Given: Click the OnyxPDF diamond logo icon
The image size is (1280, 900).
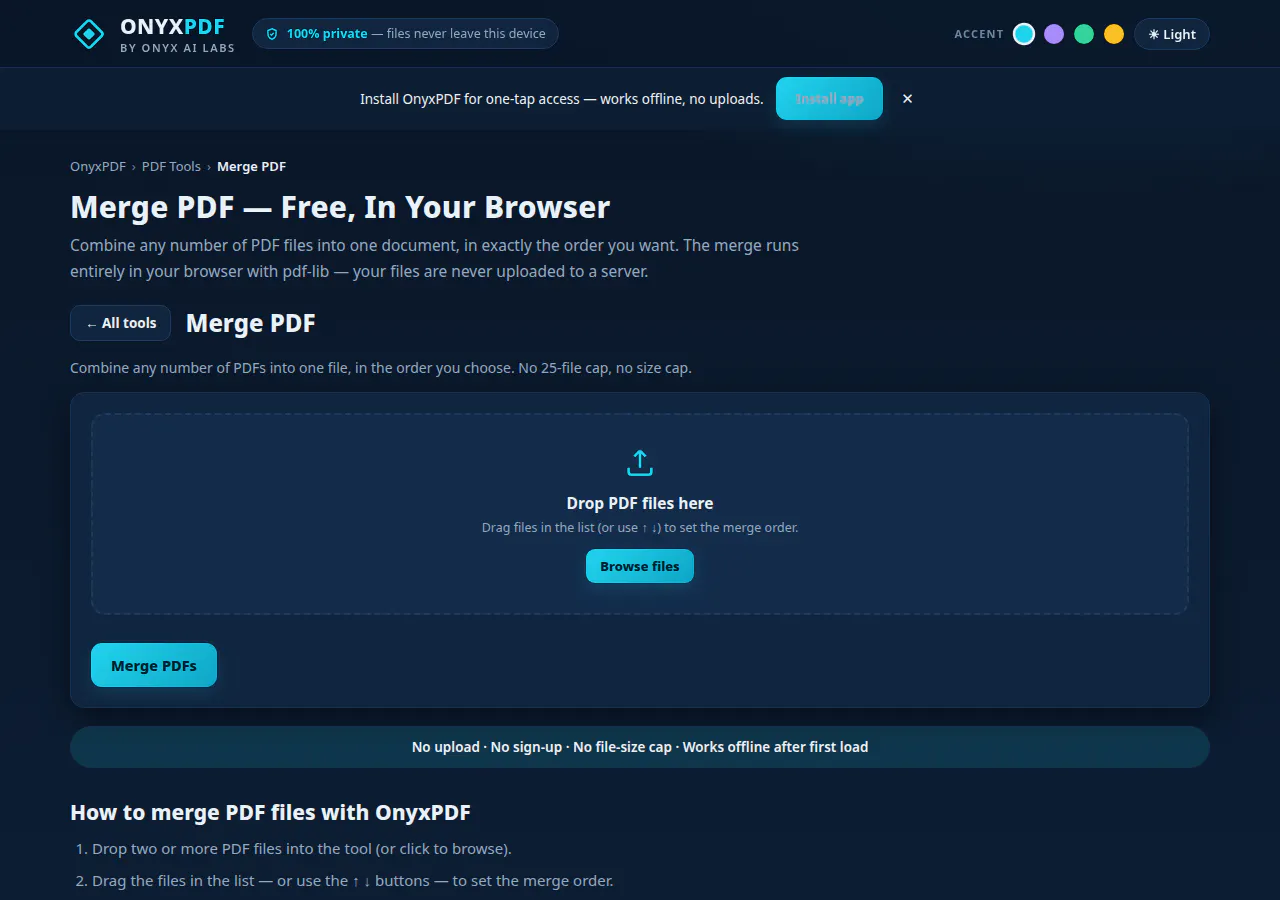Looking at the screenshot, I should pyautogui.click(x=89, y=34).
